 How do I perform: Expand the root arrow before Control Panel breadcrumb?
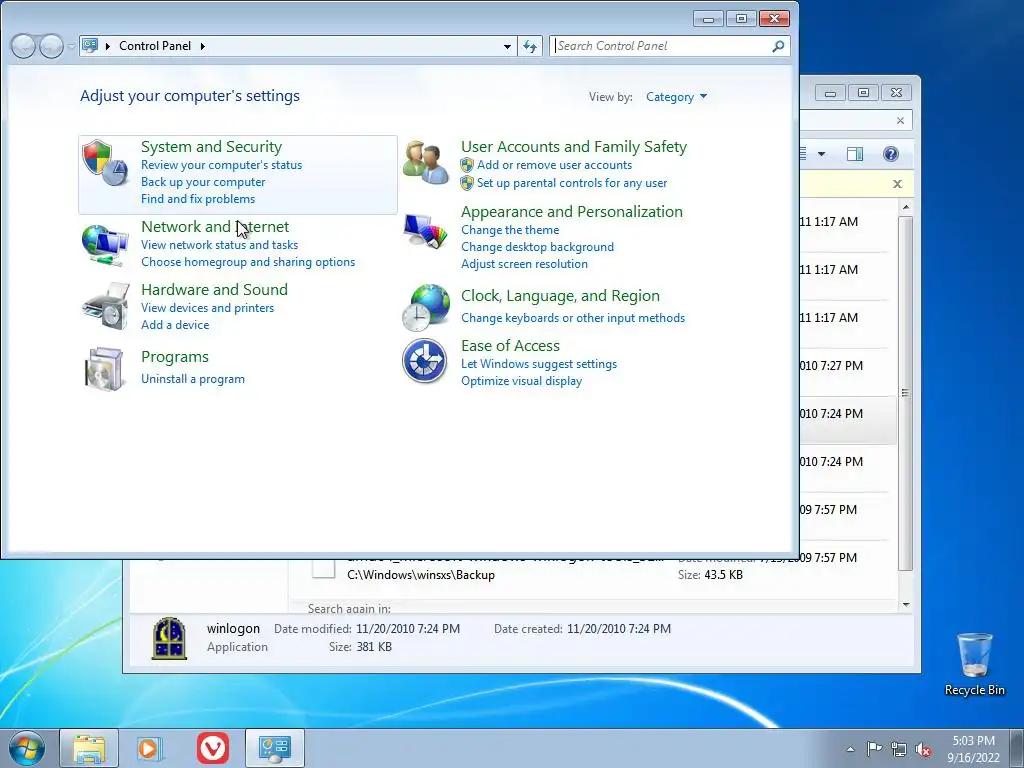click(x=108, y=46)
